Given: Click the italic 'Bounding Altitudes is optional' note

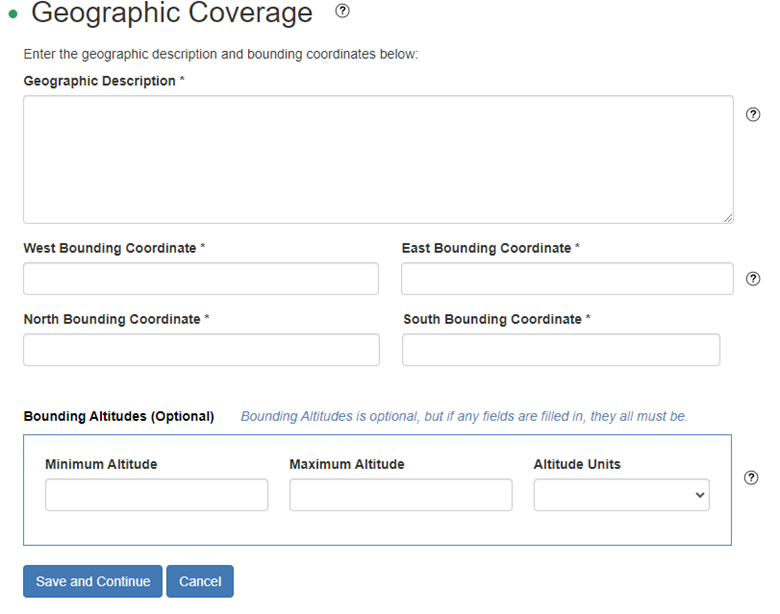Looking at the screenshot, I should pyautogui.click(x=464, y=416).
